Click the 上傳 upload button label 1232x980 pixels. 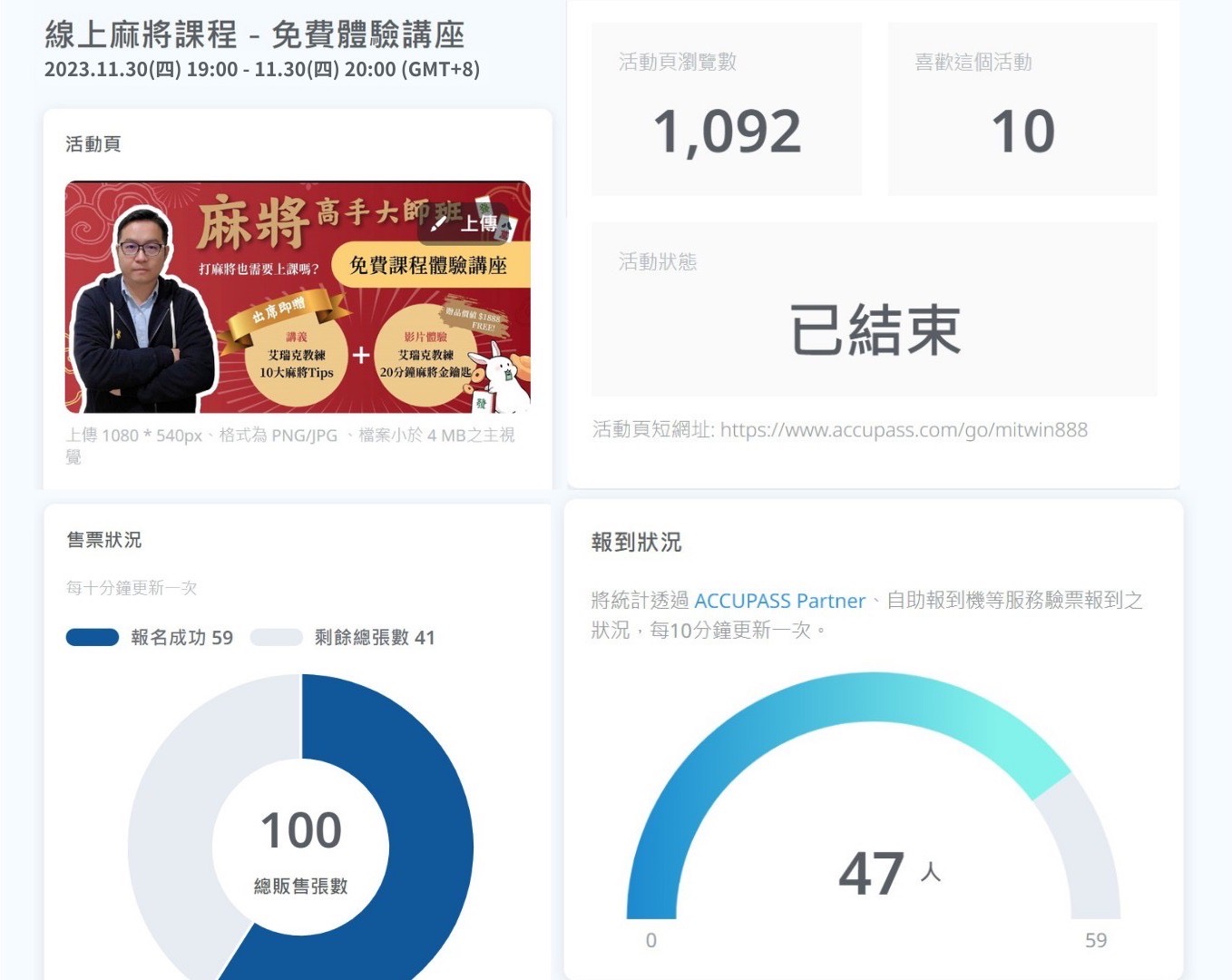tap(478, 223)
